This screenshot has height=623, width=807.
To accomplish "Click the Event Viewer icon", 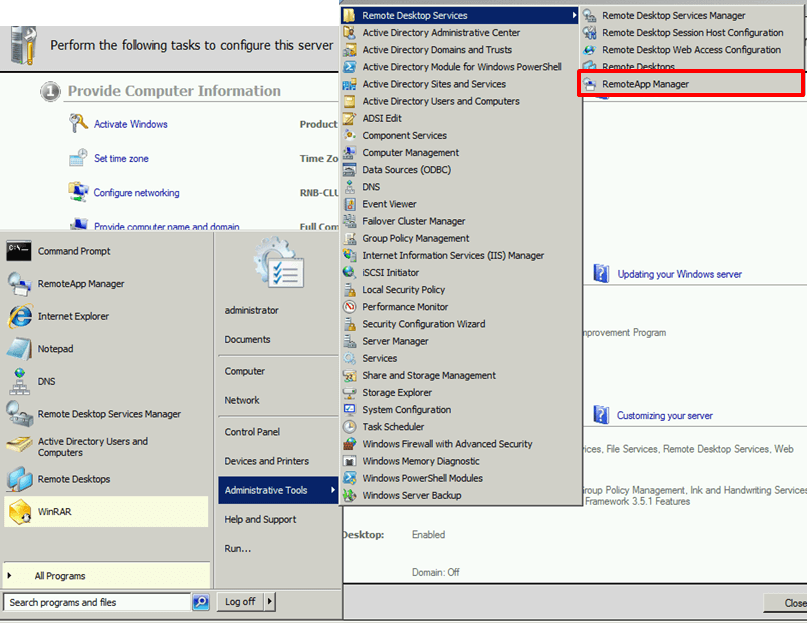I will (349, 204).
